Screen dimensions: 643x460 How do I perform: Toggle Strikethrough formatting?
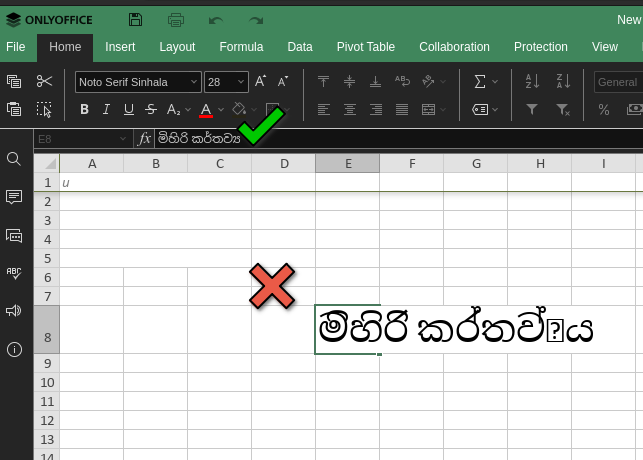(x=151, y=109)
